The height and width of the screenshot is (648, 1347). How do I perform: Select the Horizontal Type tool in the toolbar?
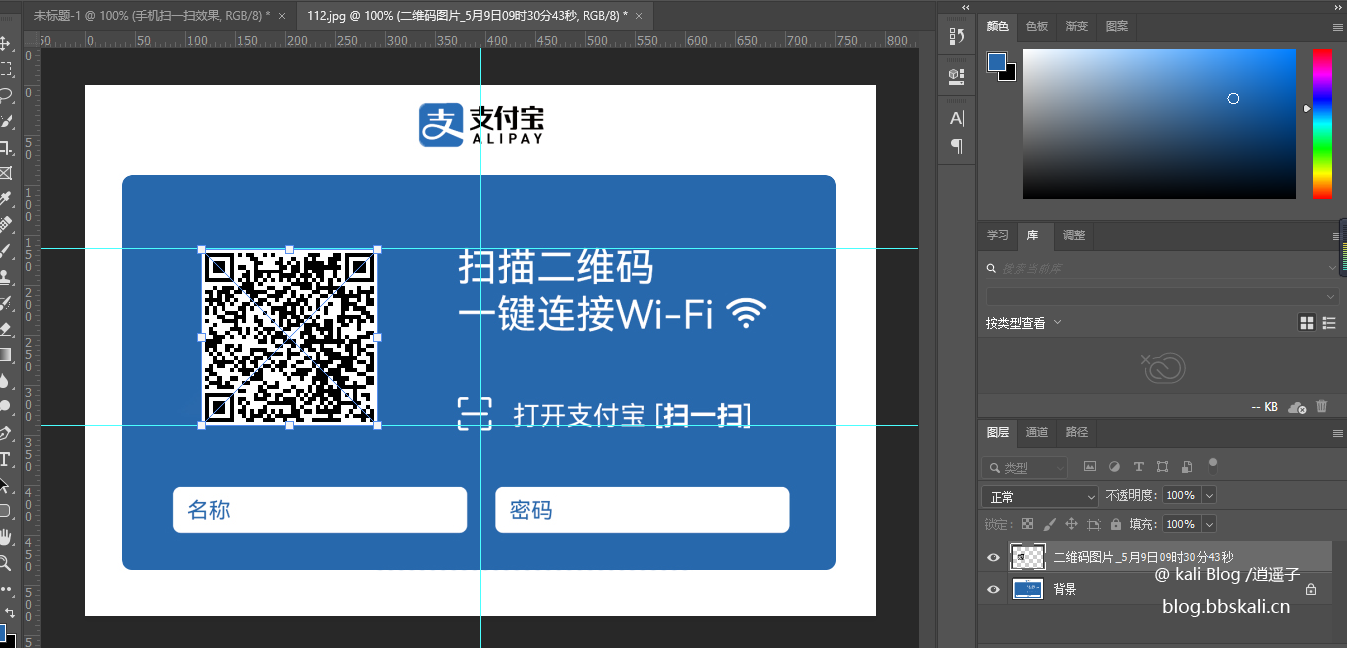(5, 459)
